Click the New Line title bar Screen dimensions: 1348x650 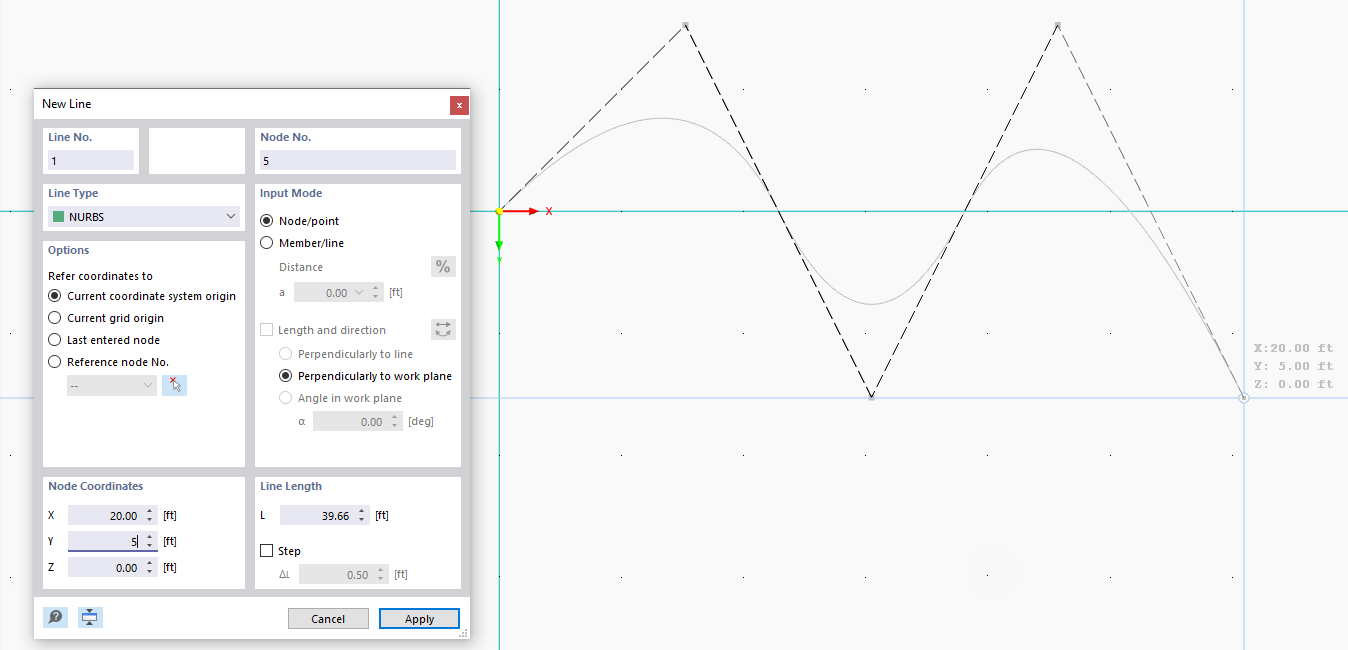pyautogui.click(x=200, y=104)
